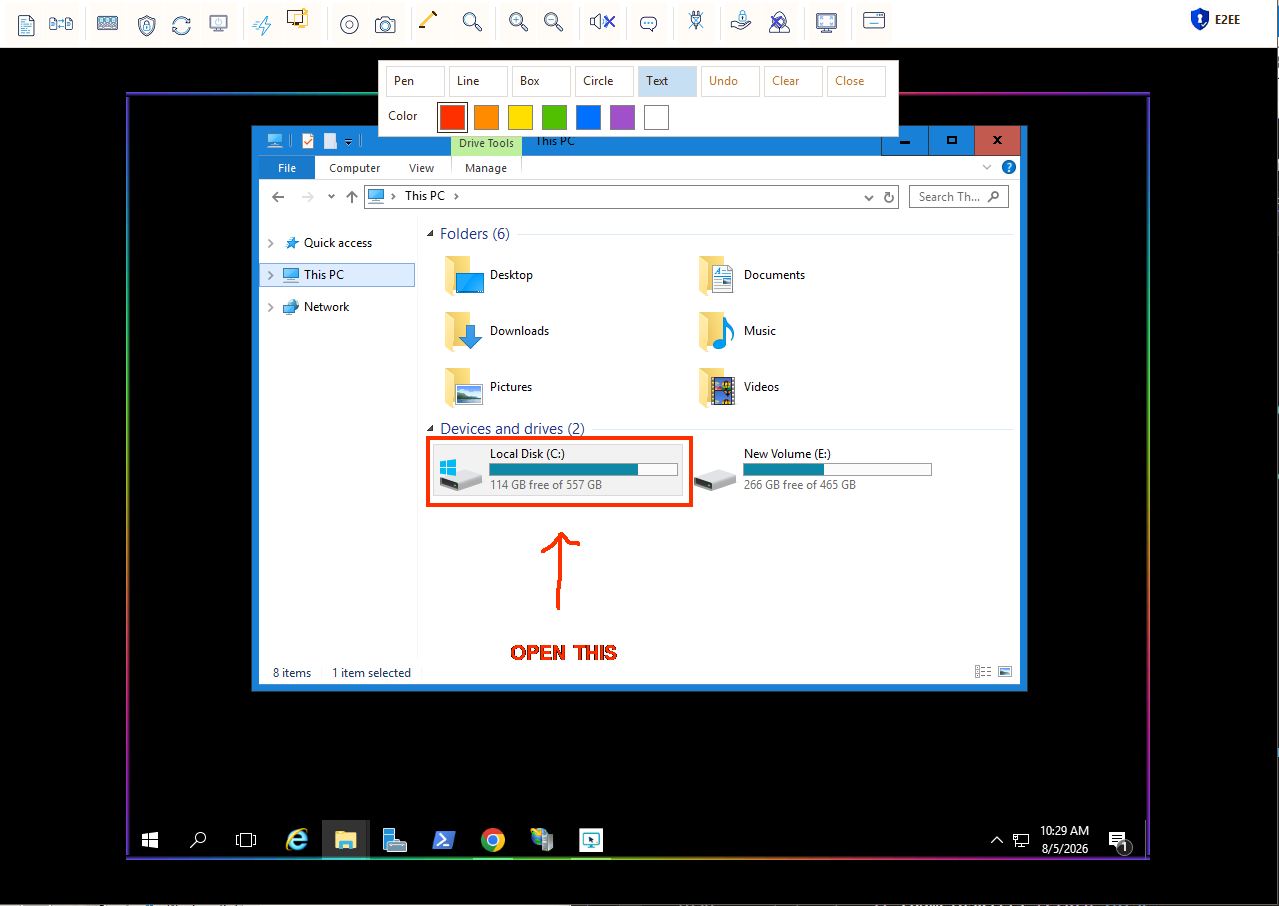Select the Circle drawing tool
Image resolution: width=1279 pixels, height=906 pixels.
tap(604, 81)
